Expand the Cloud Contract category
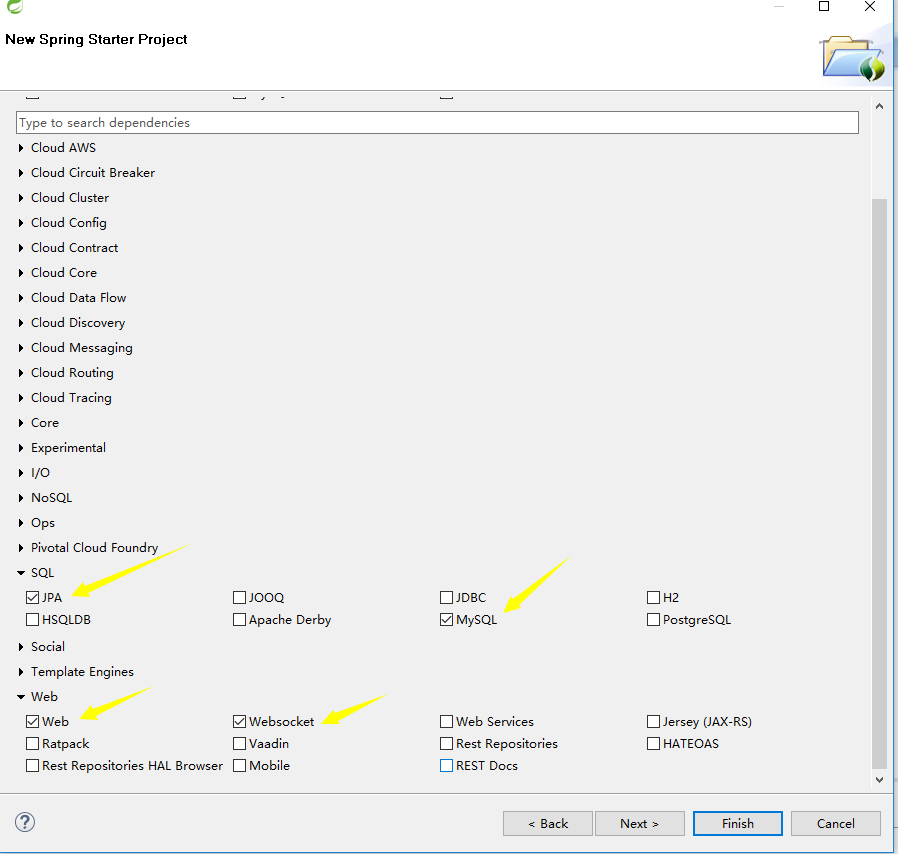 [21, 248]
